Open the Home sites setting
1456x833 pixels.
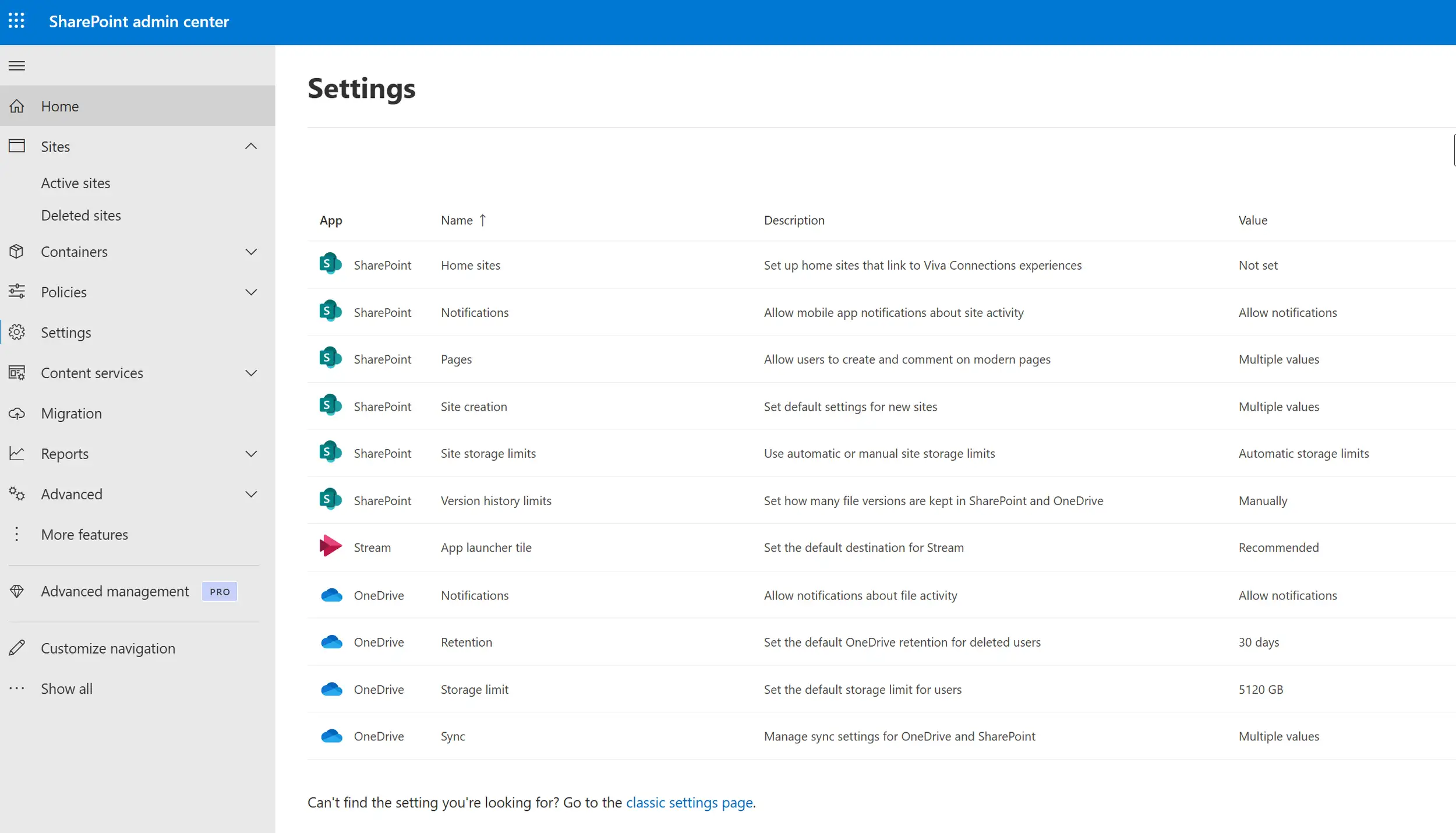coord(471,265)
